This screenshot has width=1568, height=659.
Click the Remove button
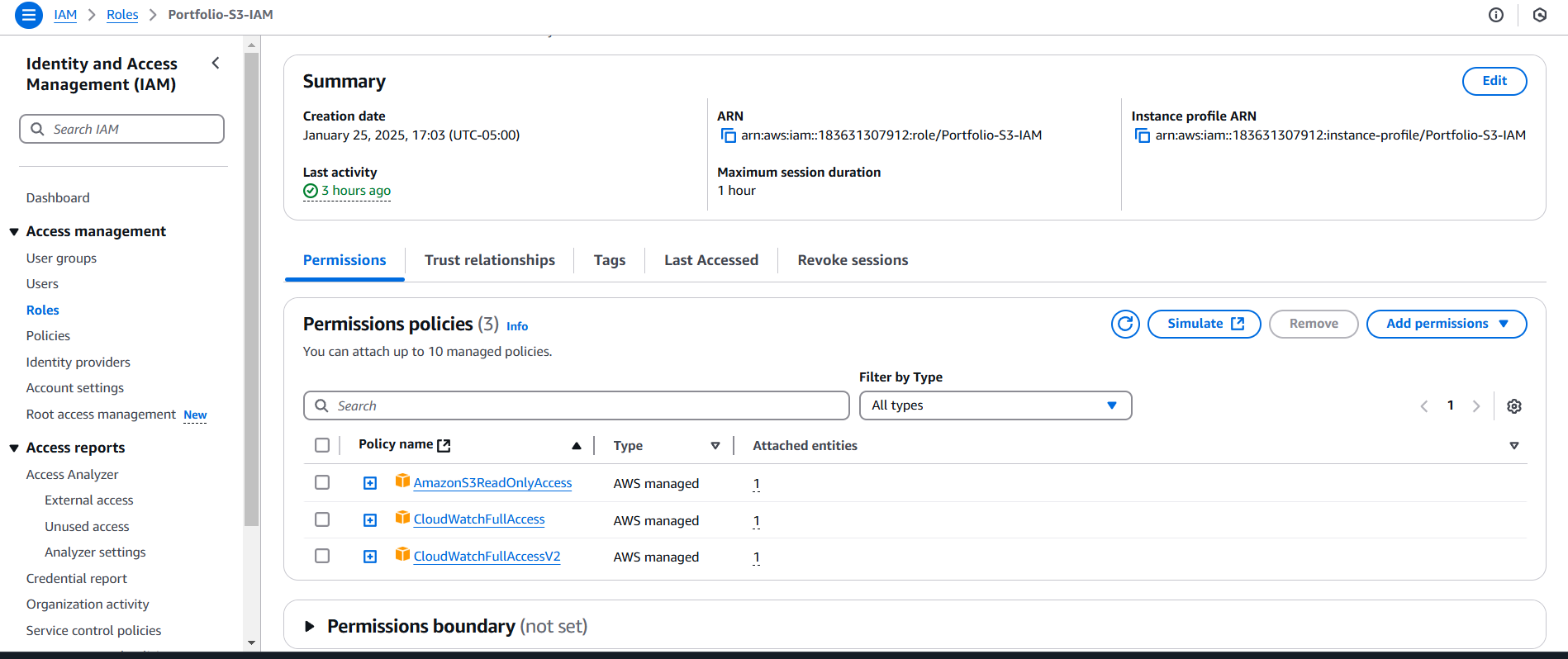point(1314,324)
